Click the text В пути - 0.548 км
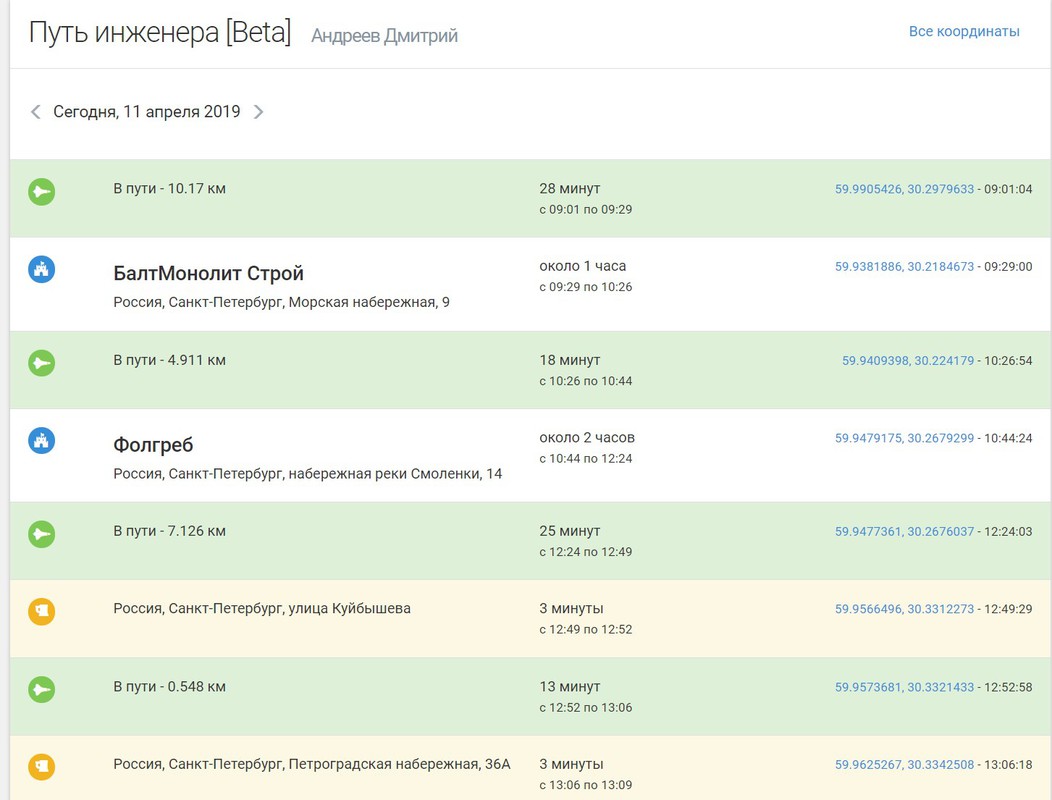Image resolution: width=1052 pixels, height=800 pixels. pyautogui.click(x=169, y=687)
